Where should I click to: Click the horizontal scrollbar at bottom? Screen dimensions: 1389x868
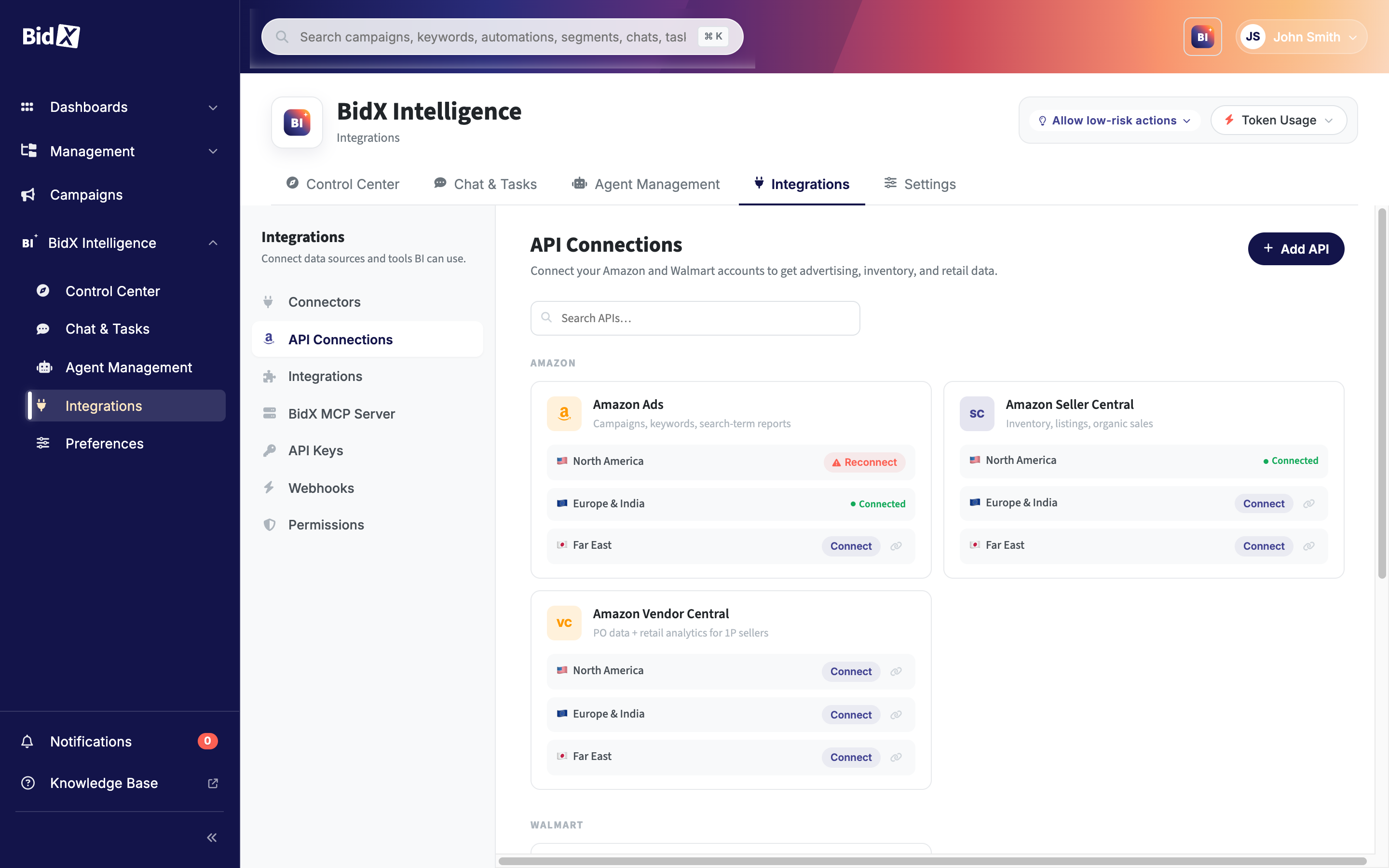[x=932, y=861]
